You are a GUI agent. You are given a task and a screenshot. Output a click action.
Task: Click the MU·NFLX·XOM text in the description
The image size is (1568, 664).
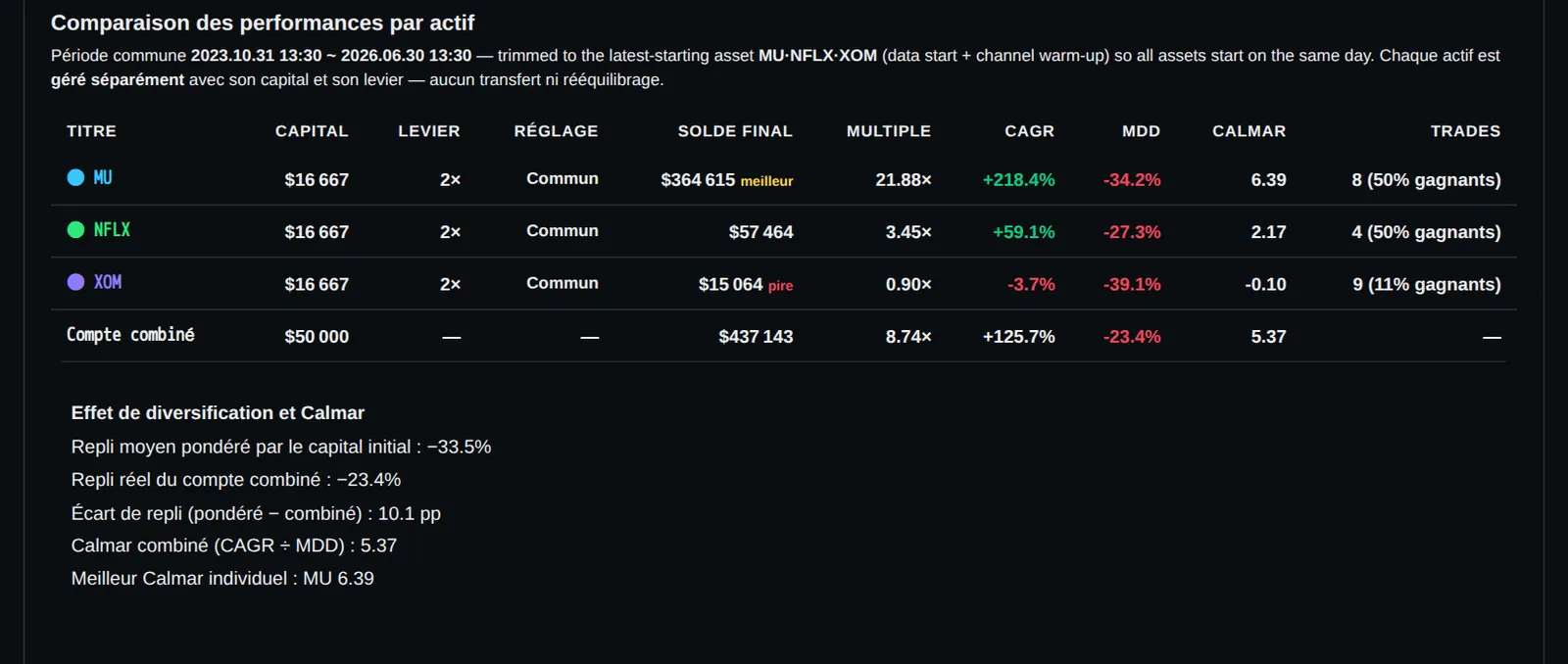point(817,56)
